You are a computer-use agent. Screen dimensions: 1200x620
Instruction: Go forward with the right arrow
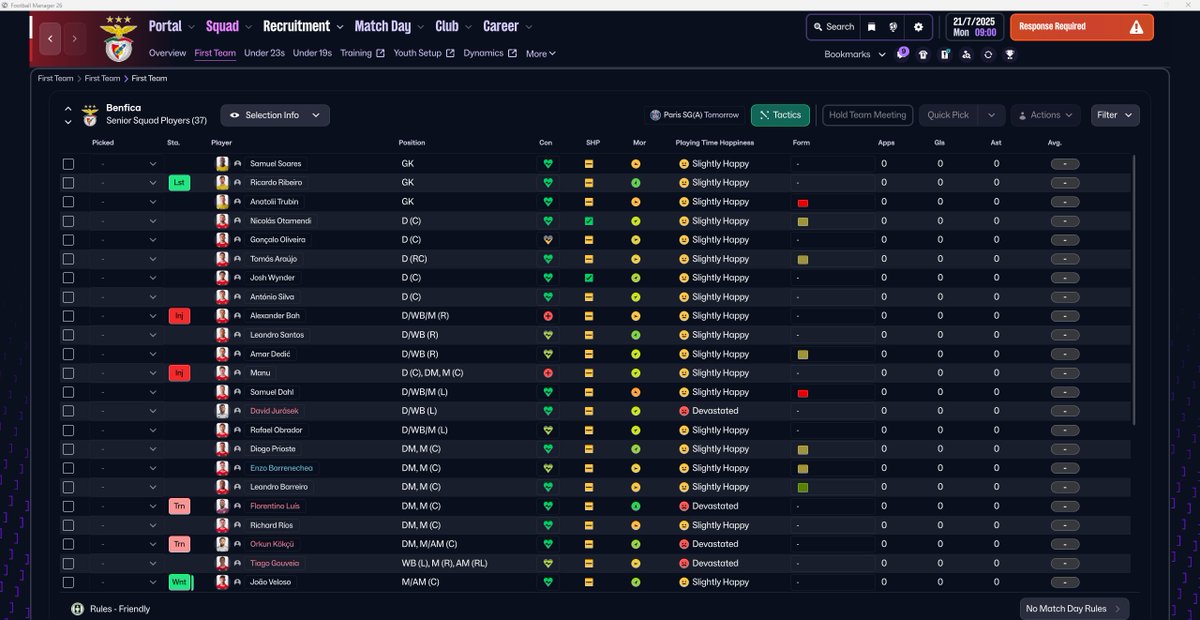[x=75, y=39]
